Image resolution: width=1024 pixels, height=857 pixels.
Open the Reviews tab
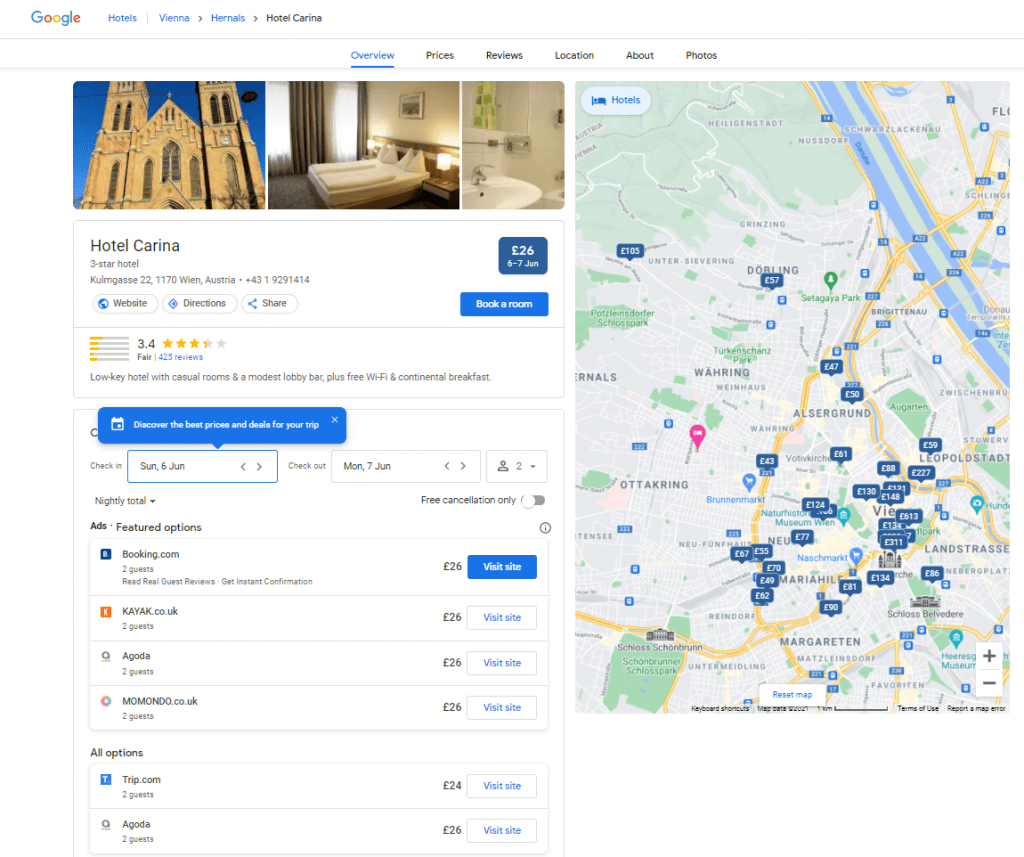click(x=504, y=55)
